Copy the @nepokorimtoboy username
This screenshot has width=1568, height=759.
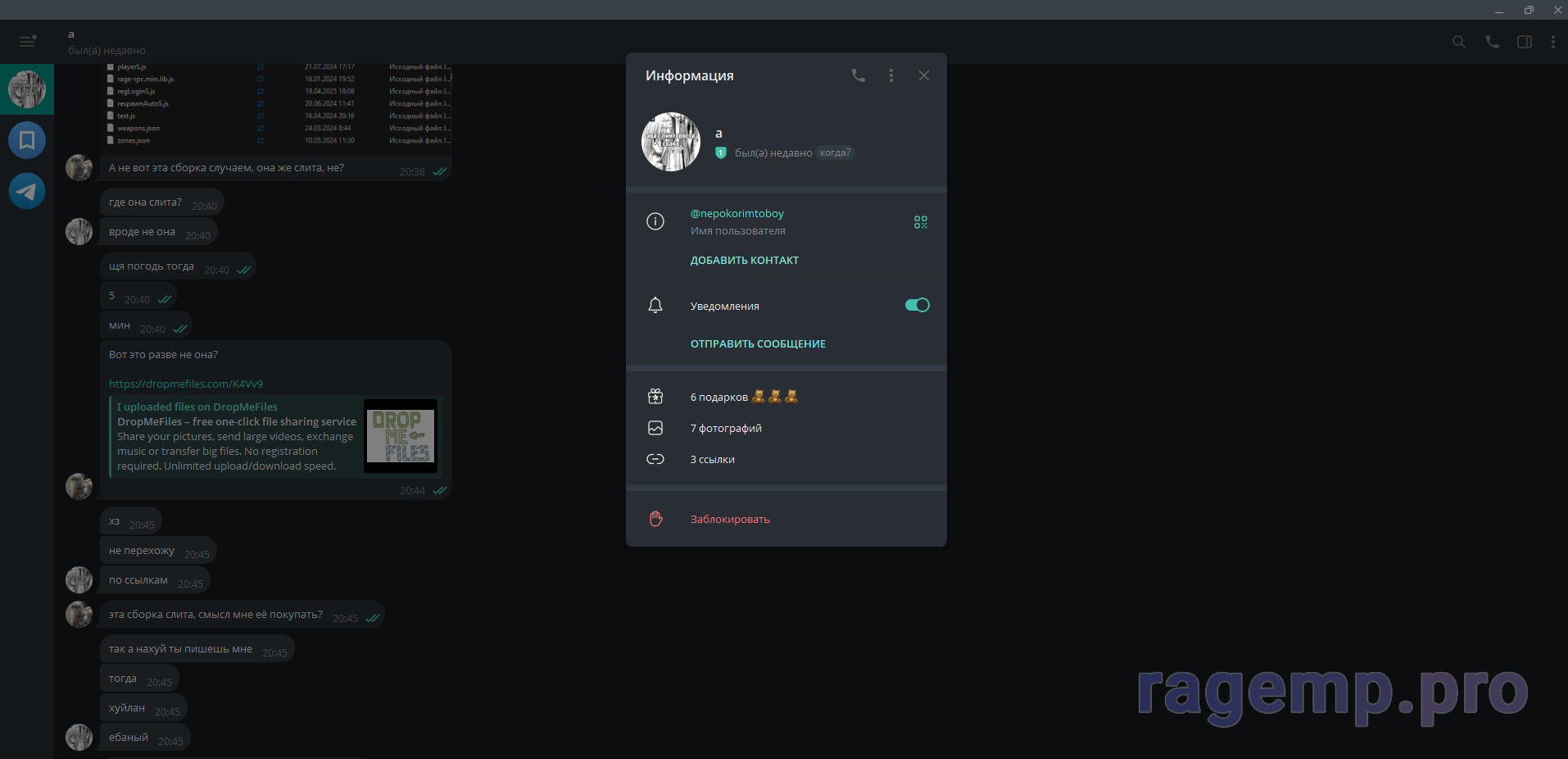736,214
